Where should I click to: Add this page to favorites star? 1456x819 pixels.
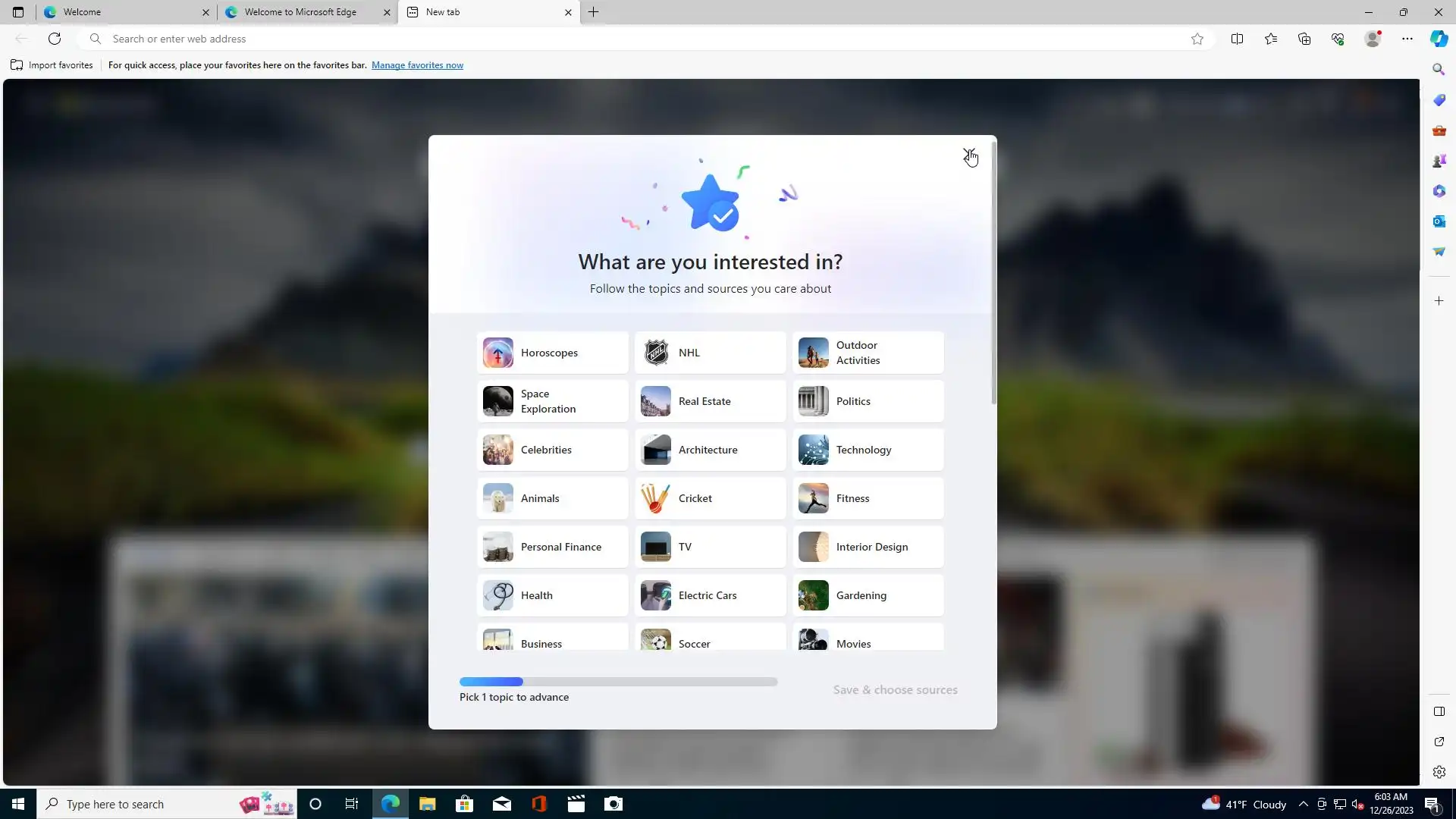click(x=1197, y=39)
